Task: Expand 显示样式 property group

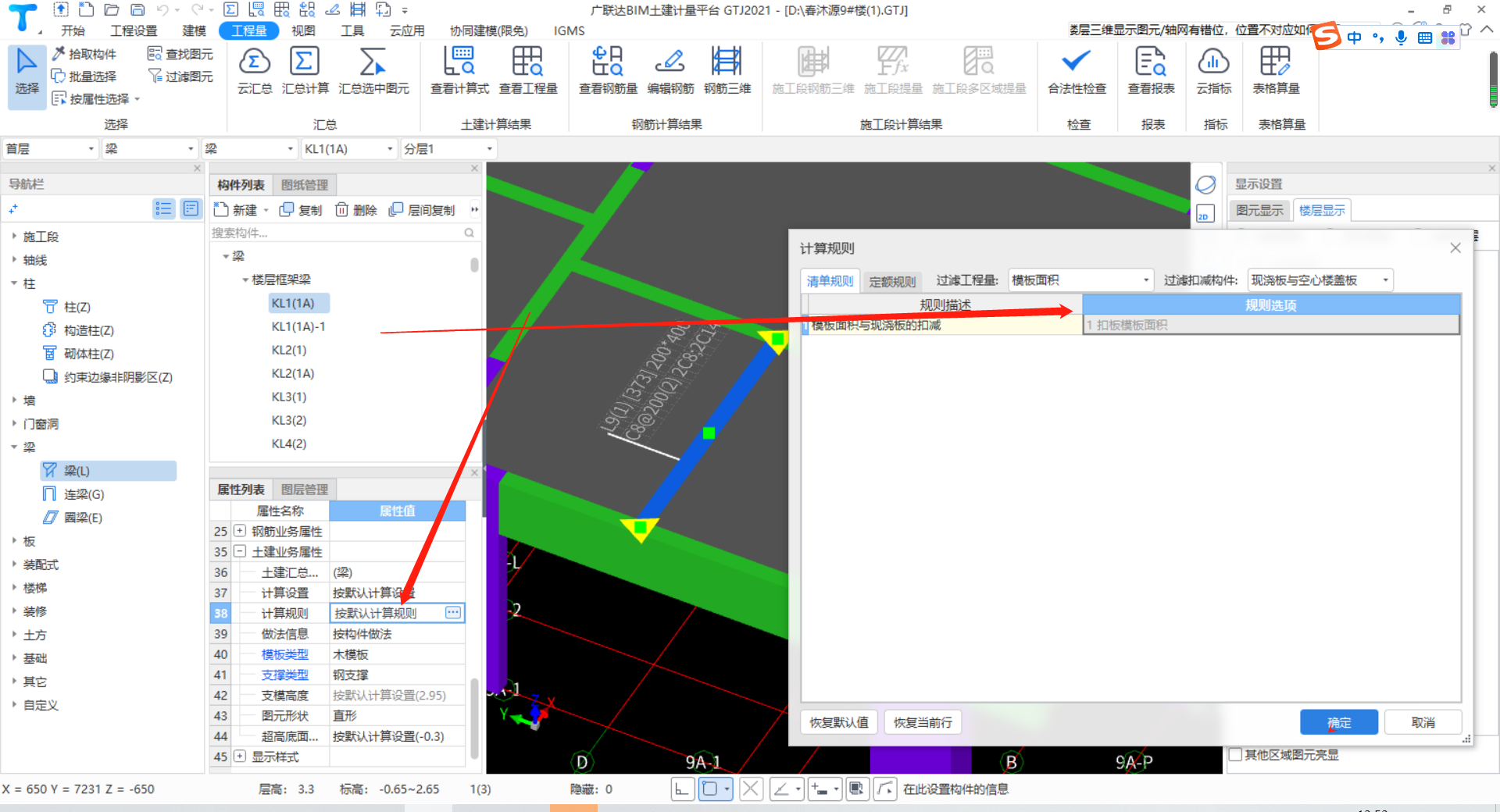Action: coord(240,757)
